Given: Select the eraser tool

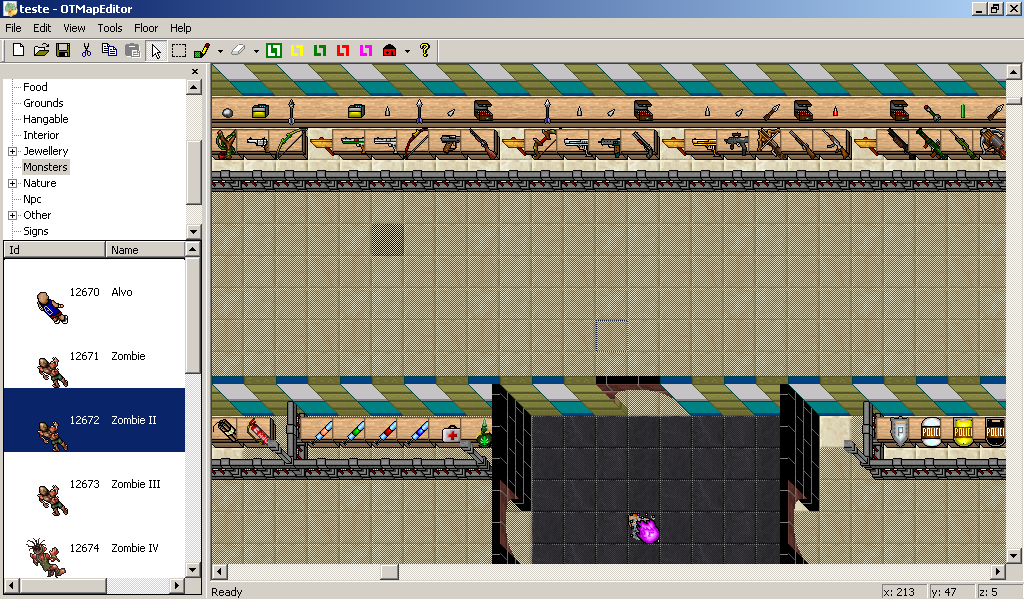Looking at the screenshot, I should point(238,50).
